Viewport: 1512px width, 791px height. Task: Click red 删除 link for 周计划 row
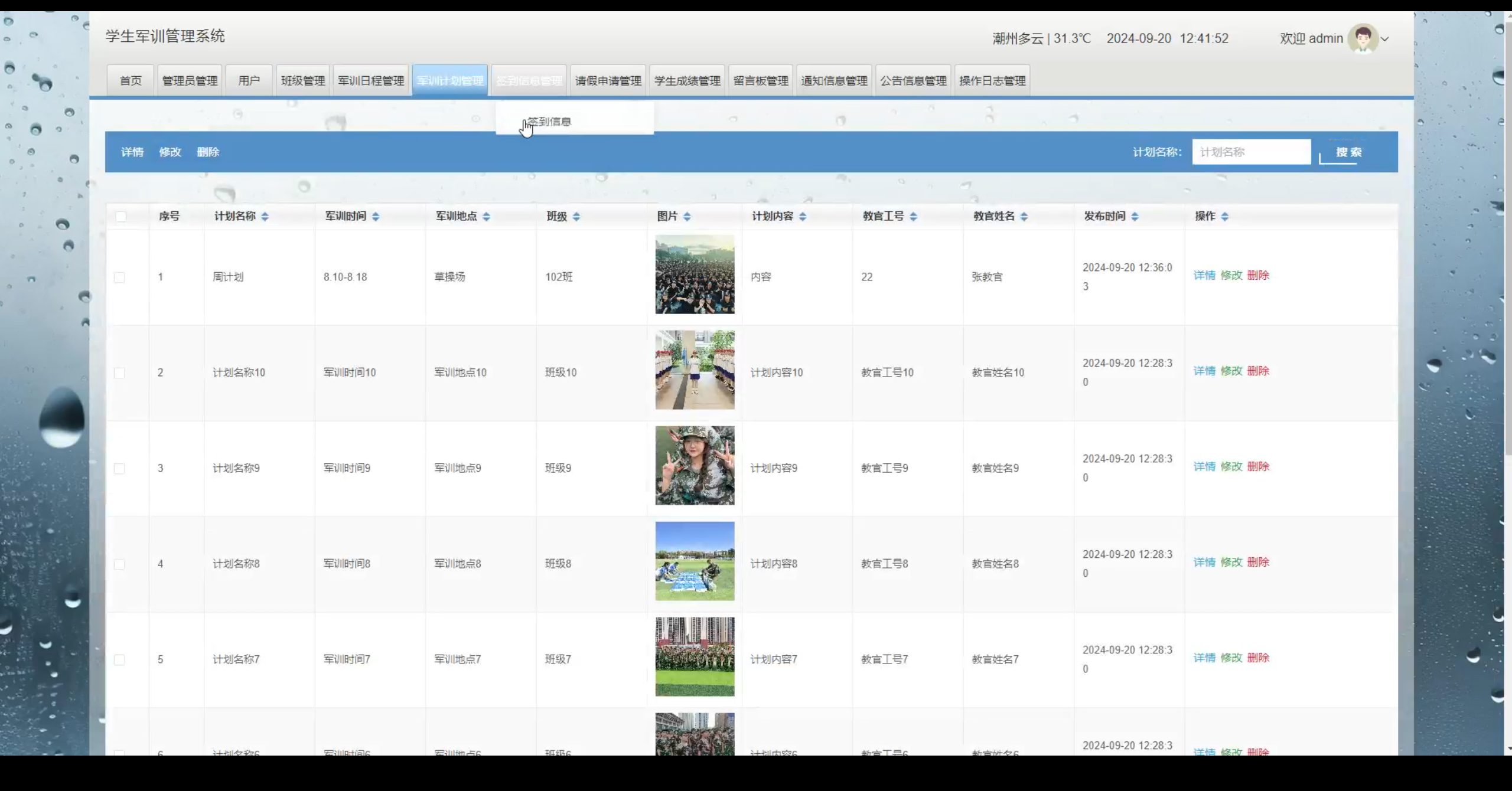click(x=1258, y=276)
